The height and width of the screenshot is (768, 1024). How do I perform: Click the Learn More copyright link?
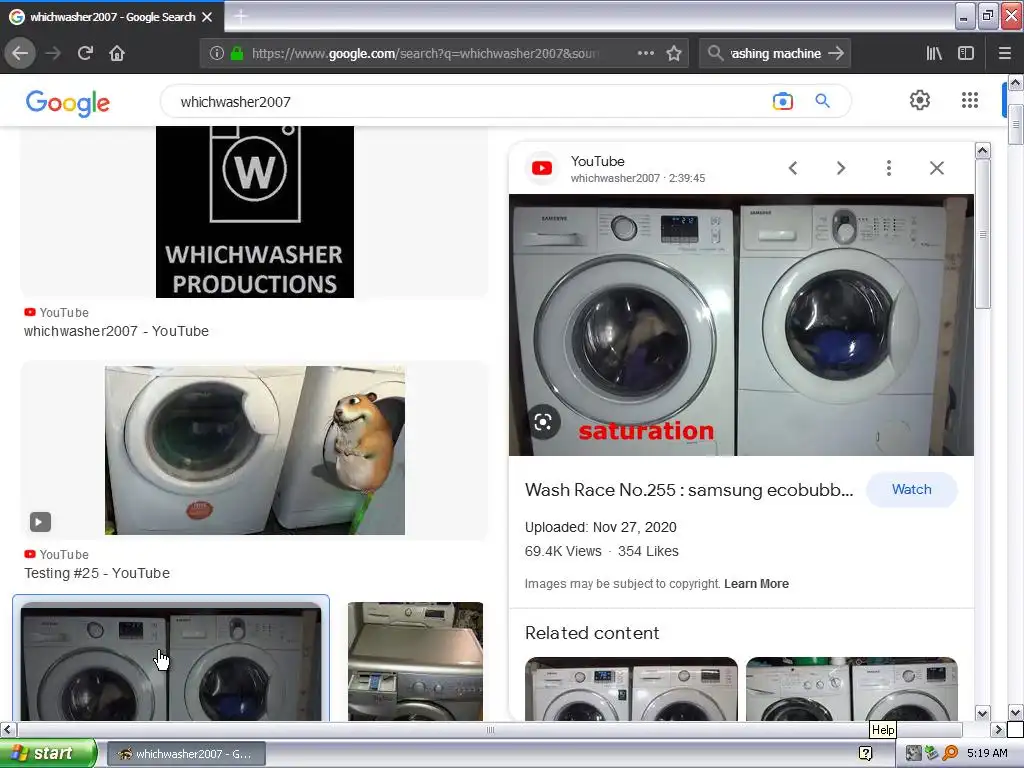[756, 584]
